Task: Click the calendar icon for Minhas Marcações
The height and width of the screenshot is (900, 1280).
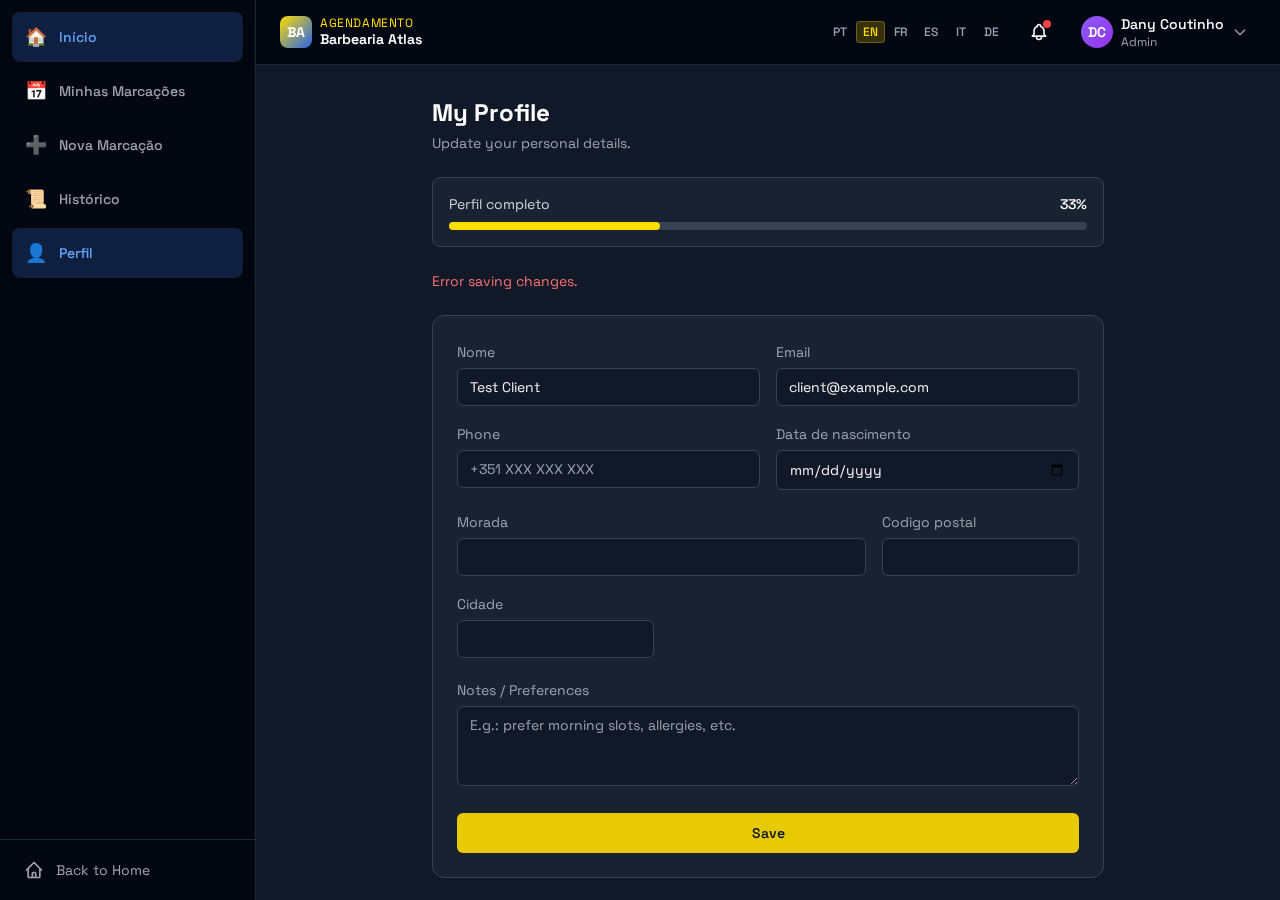Action: (36, 91)
